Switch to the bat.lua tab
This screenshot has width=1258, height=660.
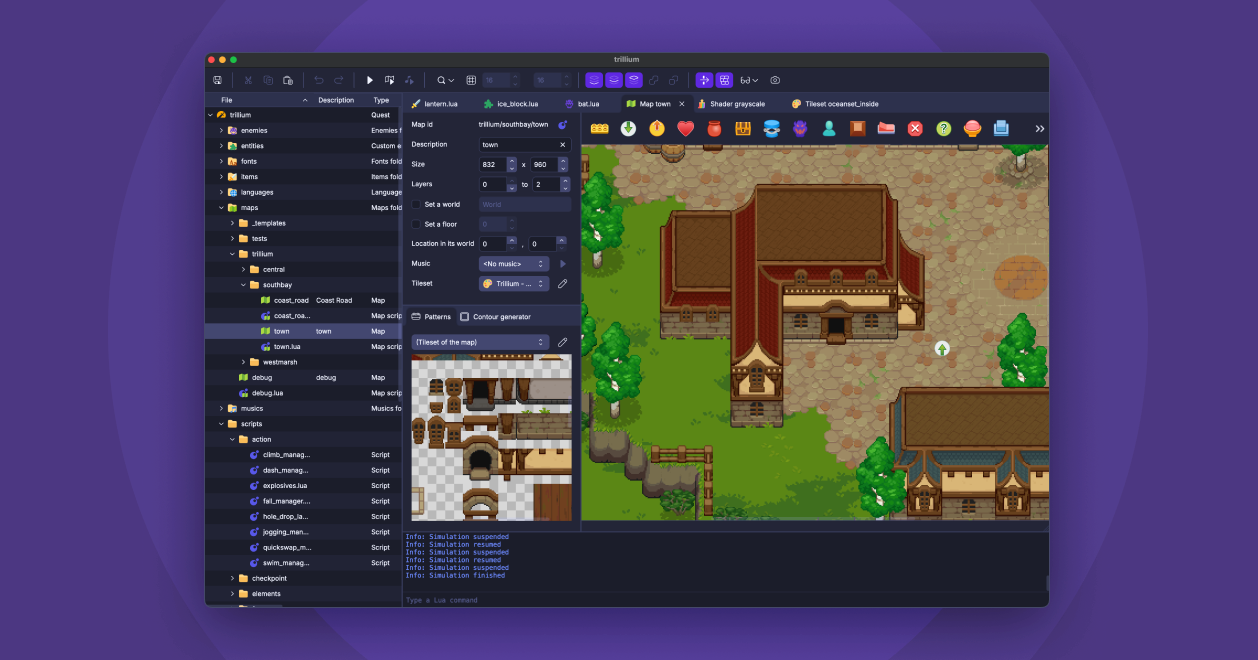click(x=582, y=104)
